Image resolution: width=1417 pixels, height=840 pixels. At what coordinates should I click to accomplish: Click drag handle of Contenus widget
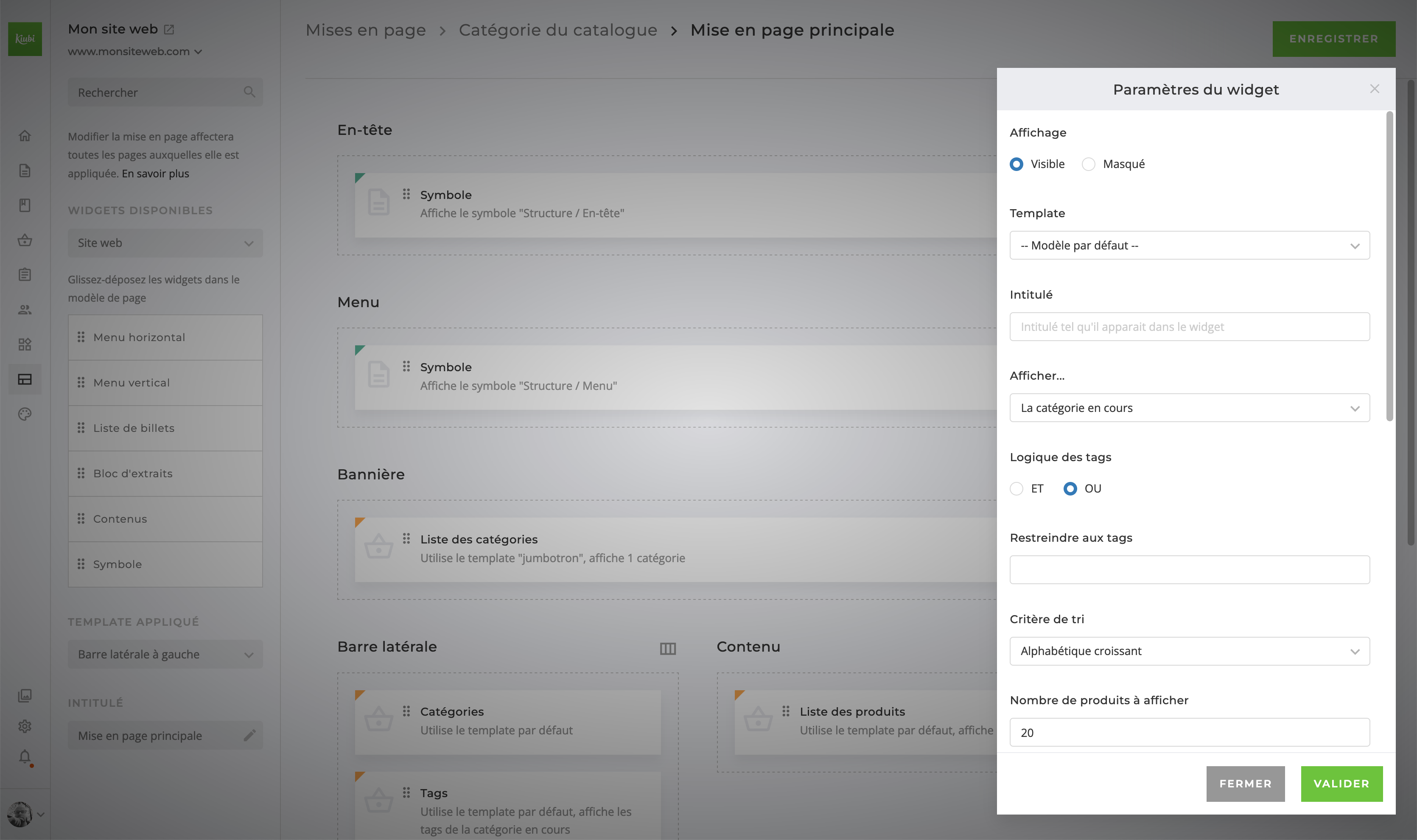81,518
